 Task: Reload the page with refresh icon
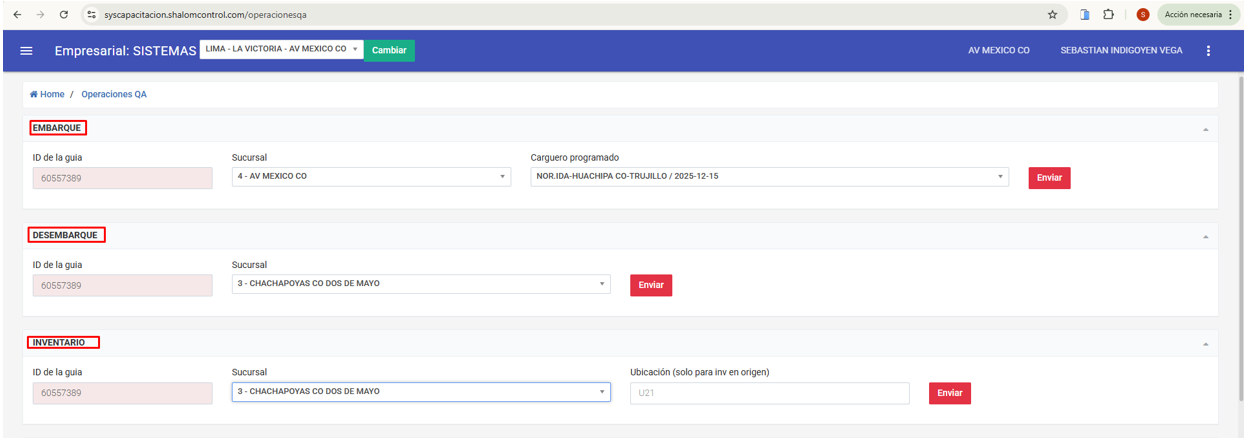(64, 15)
